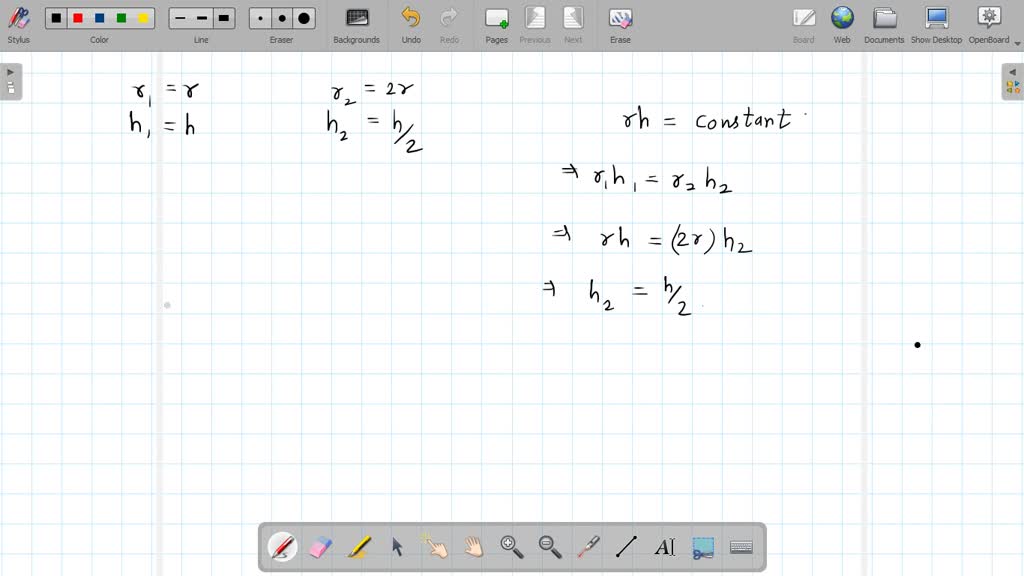Pick the yellow pen color
Image resolution: width=1024 pixels, height=576 pixels.
click(x=143, y=18)
